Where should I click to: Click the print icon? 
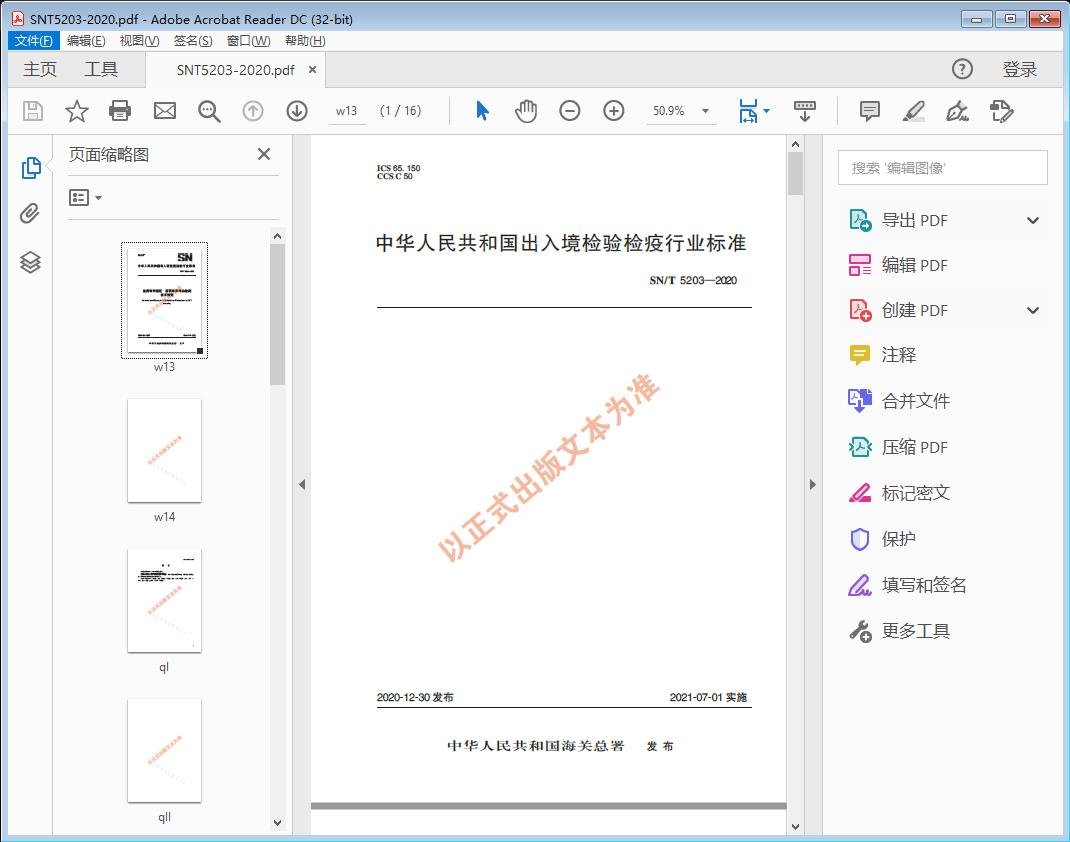tap(120, 111)
